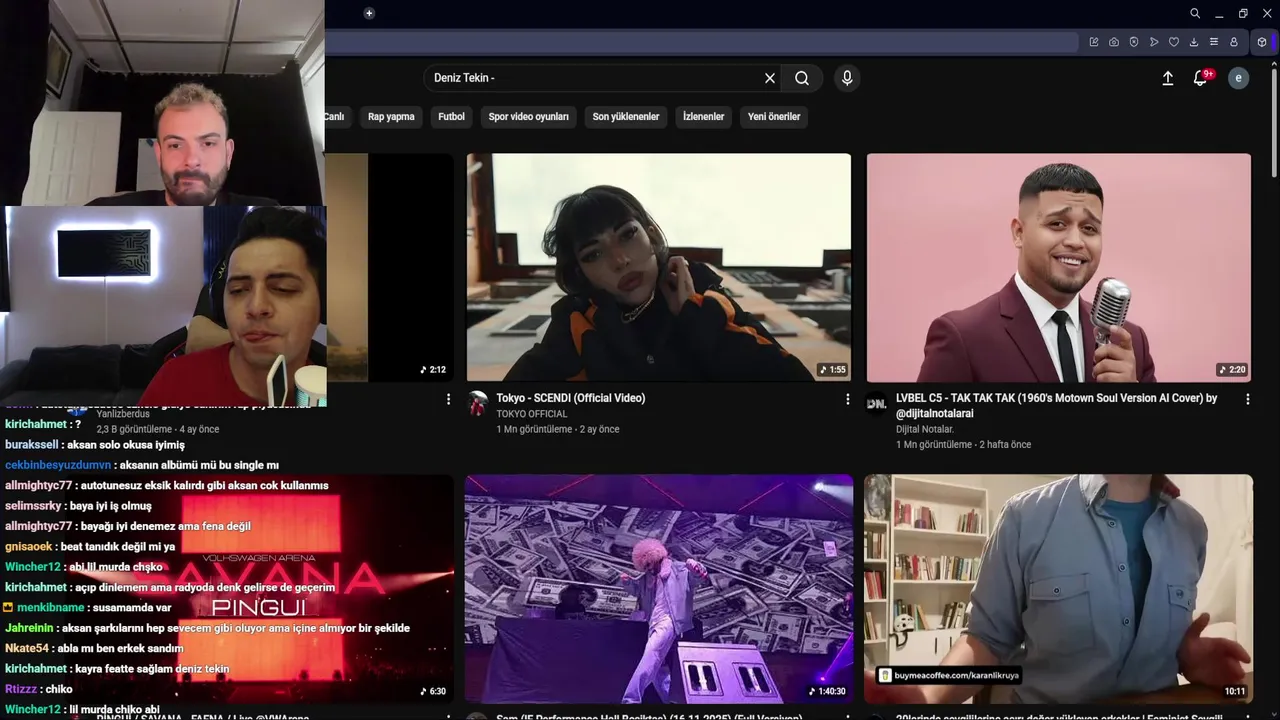The height and width of the screenshot is (720, 1280).
Task: Open the YouTube notifications bell
Action: pyautogui.click(x=1201, y=78)
